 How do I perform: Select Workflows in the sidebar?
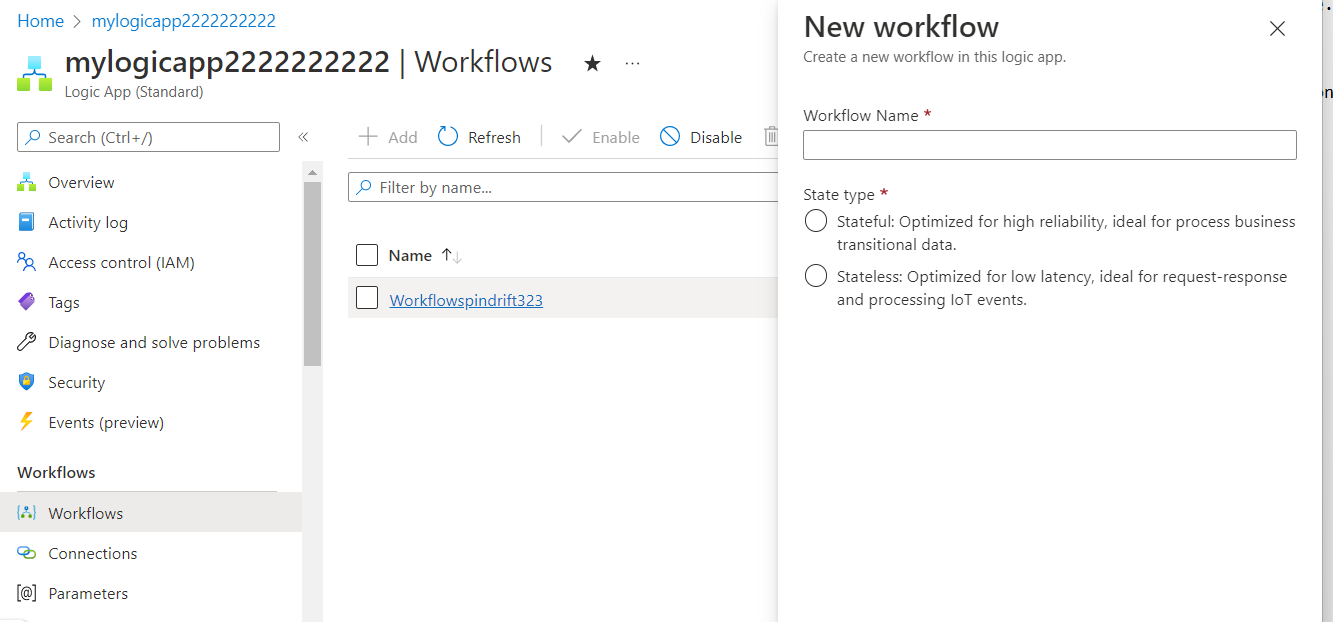(151, 513)
